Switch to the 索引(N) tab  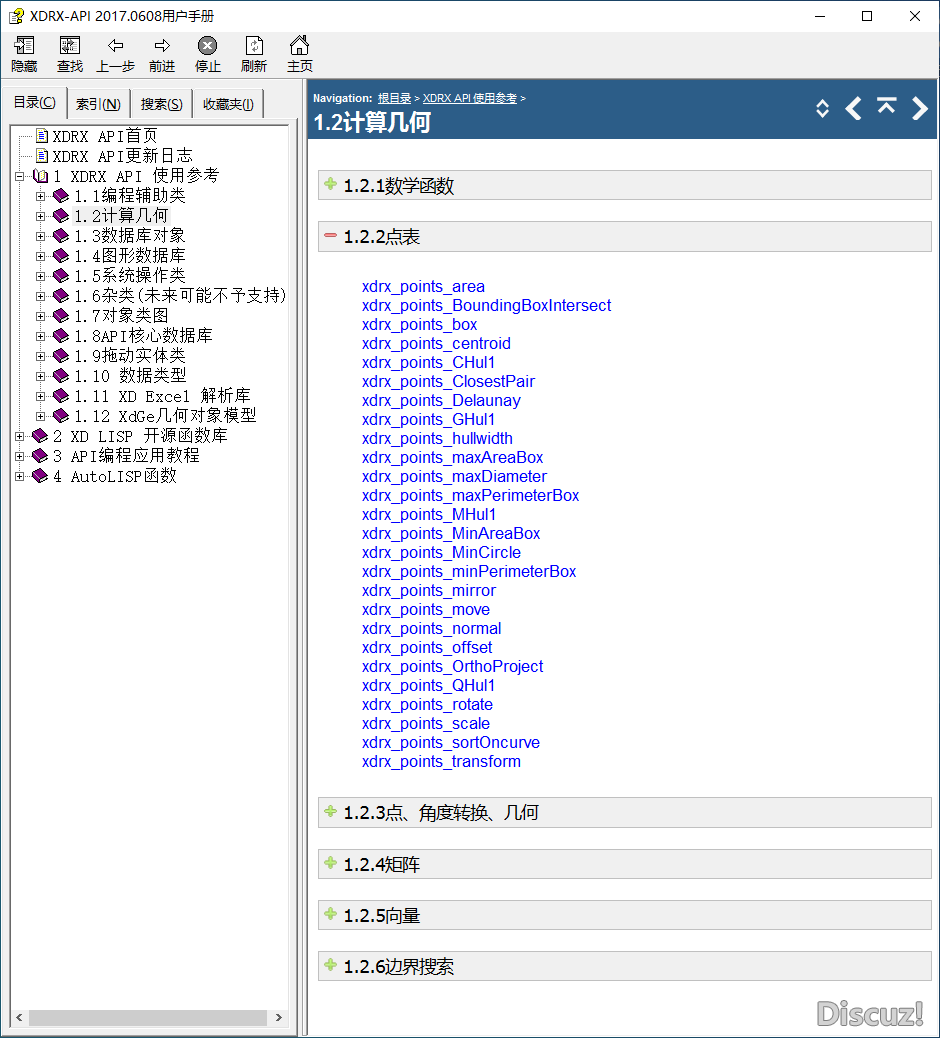(x=99, y=104)
